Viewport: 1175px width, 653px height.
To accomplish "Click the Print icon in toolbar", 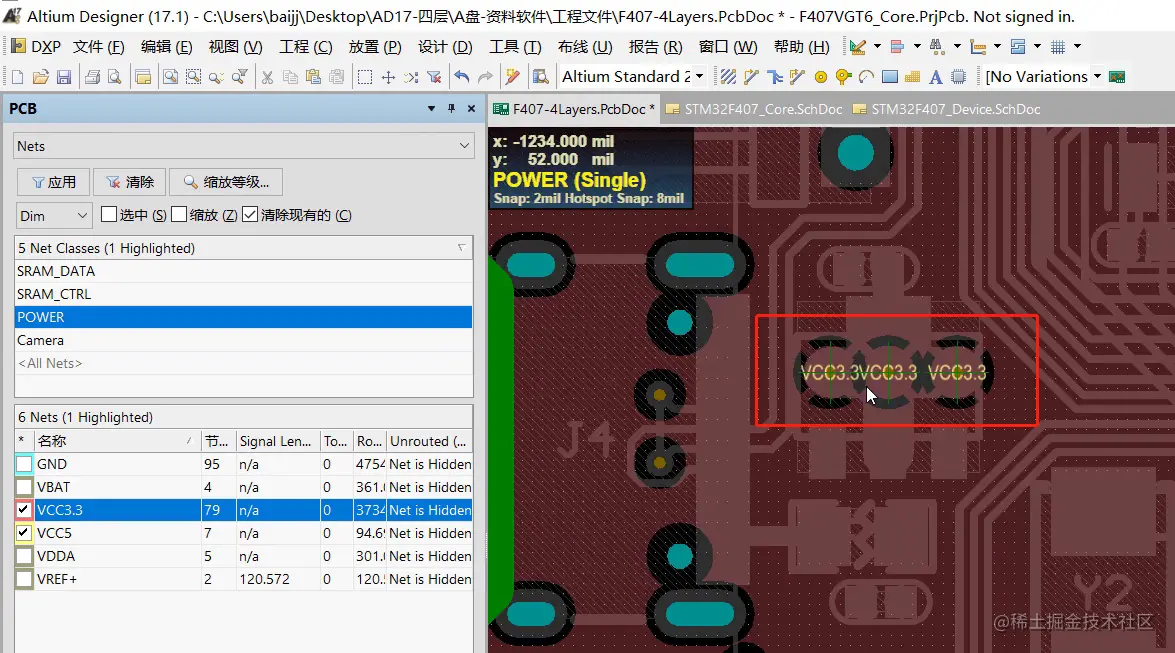I will tap(92, 76).
